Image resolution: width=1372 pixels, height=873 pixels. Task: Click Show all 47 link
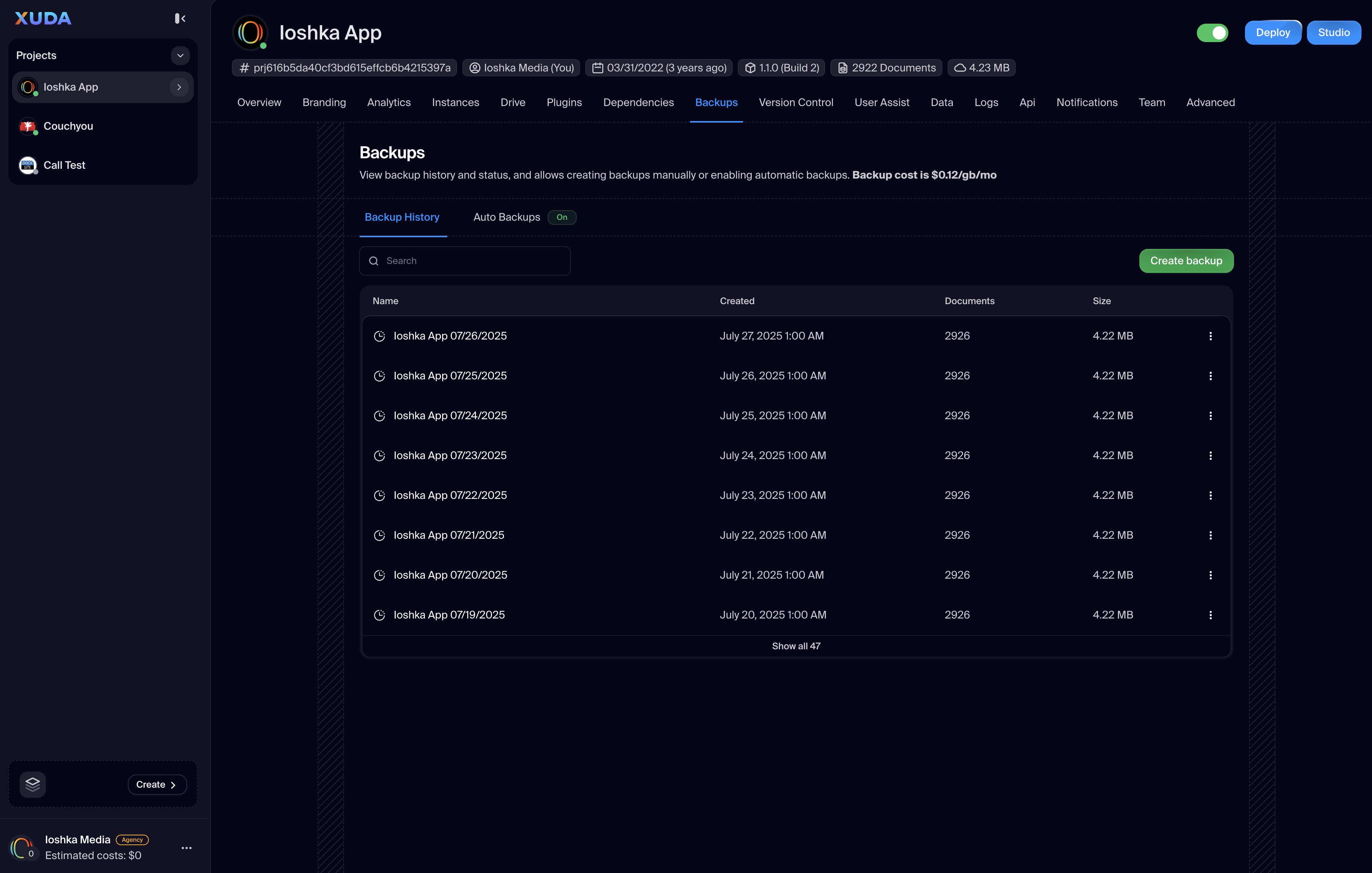[796, 646]
